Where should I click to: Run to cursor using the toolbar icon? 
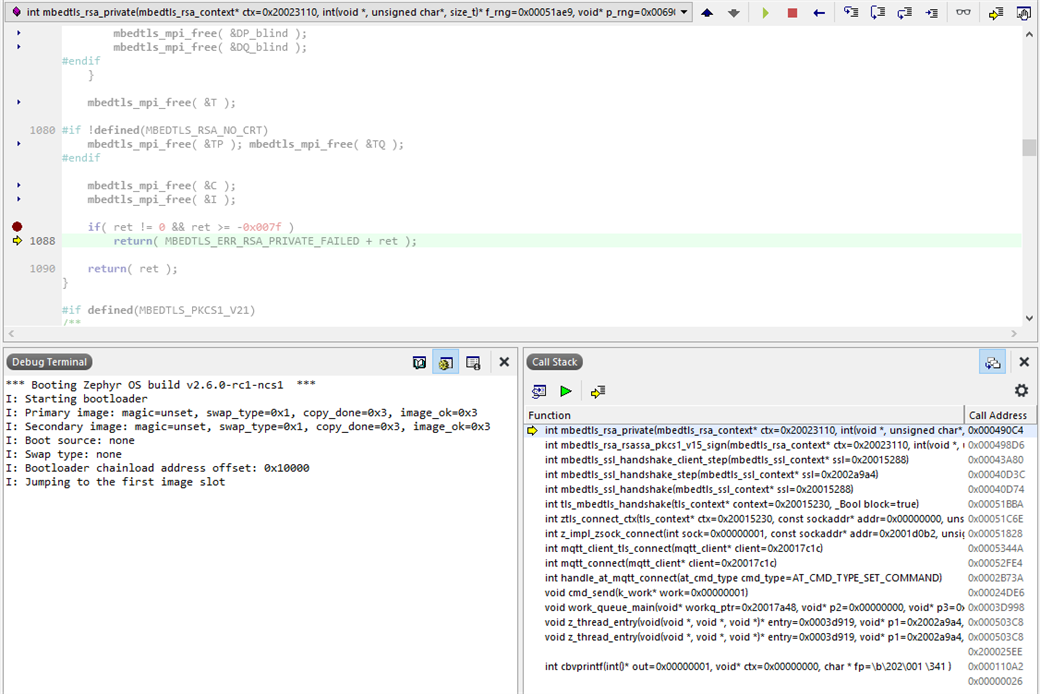(931, 13)
